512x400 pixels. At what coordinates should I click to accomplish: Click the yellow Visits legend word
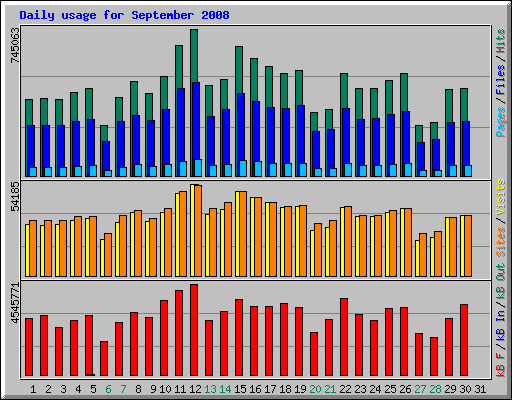[x=501, y=197]
